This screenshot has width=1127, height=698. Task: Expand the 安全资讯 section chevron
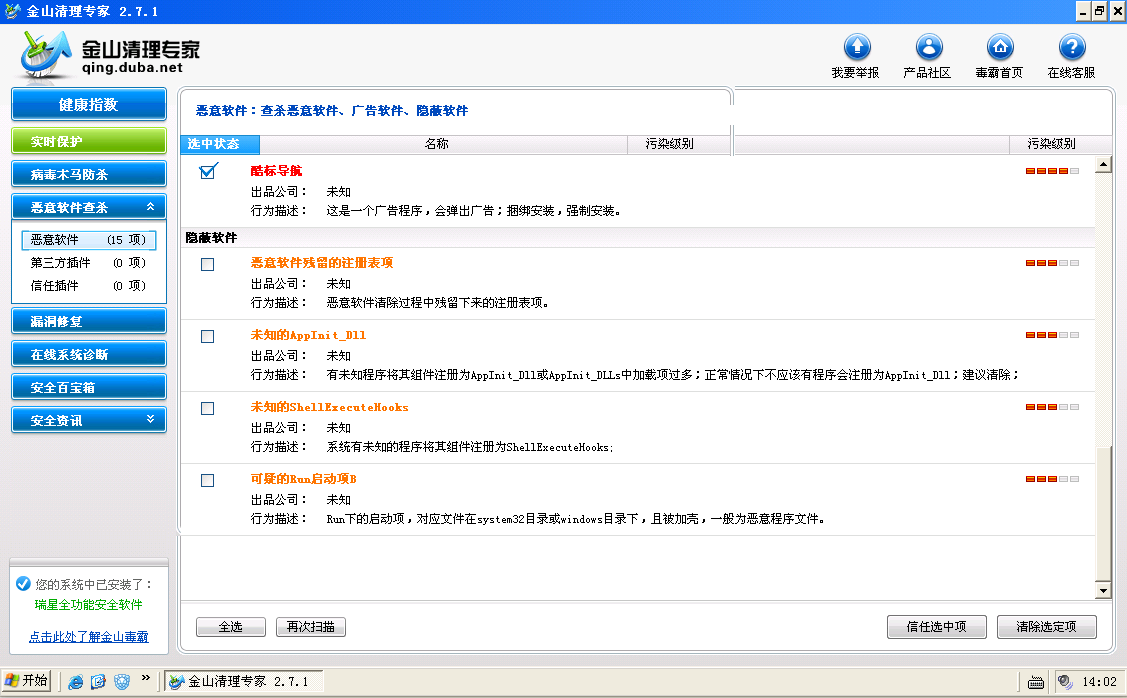point(150,419)
